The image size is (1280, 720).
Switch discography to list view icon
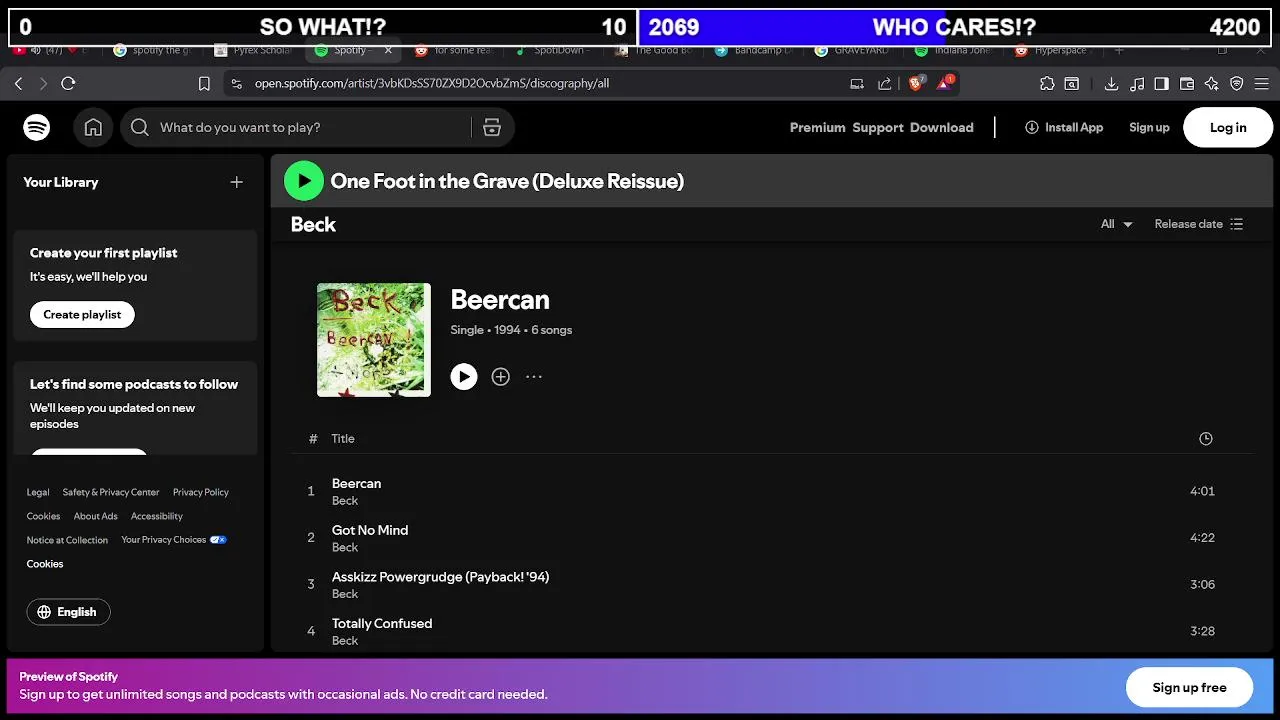pyautogui.click(x=1237, y=224)
